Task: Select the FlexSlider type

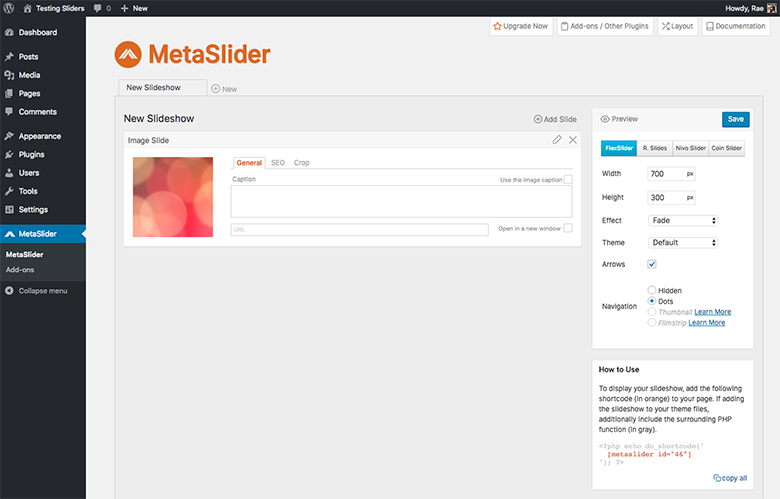Action: 619,148
